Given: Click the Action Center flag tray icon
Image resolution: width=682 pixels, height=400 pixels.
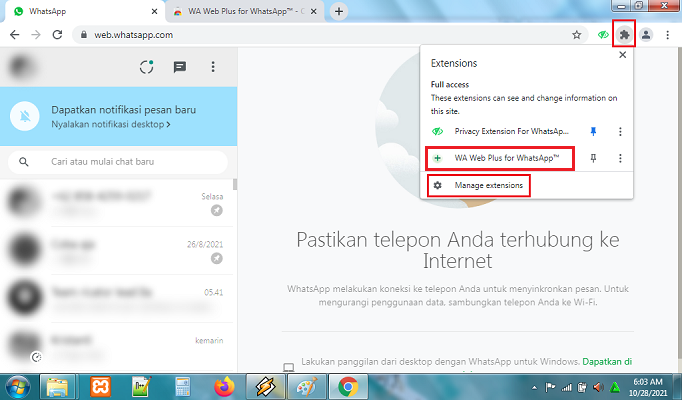Looking at the screenshot, I should click(x=550, y=387).
